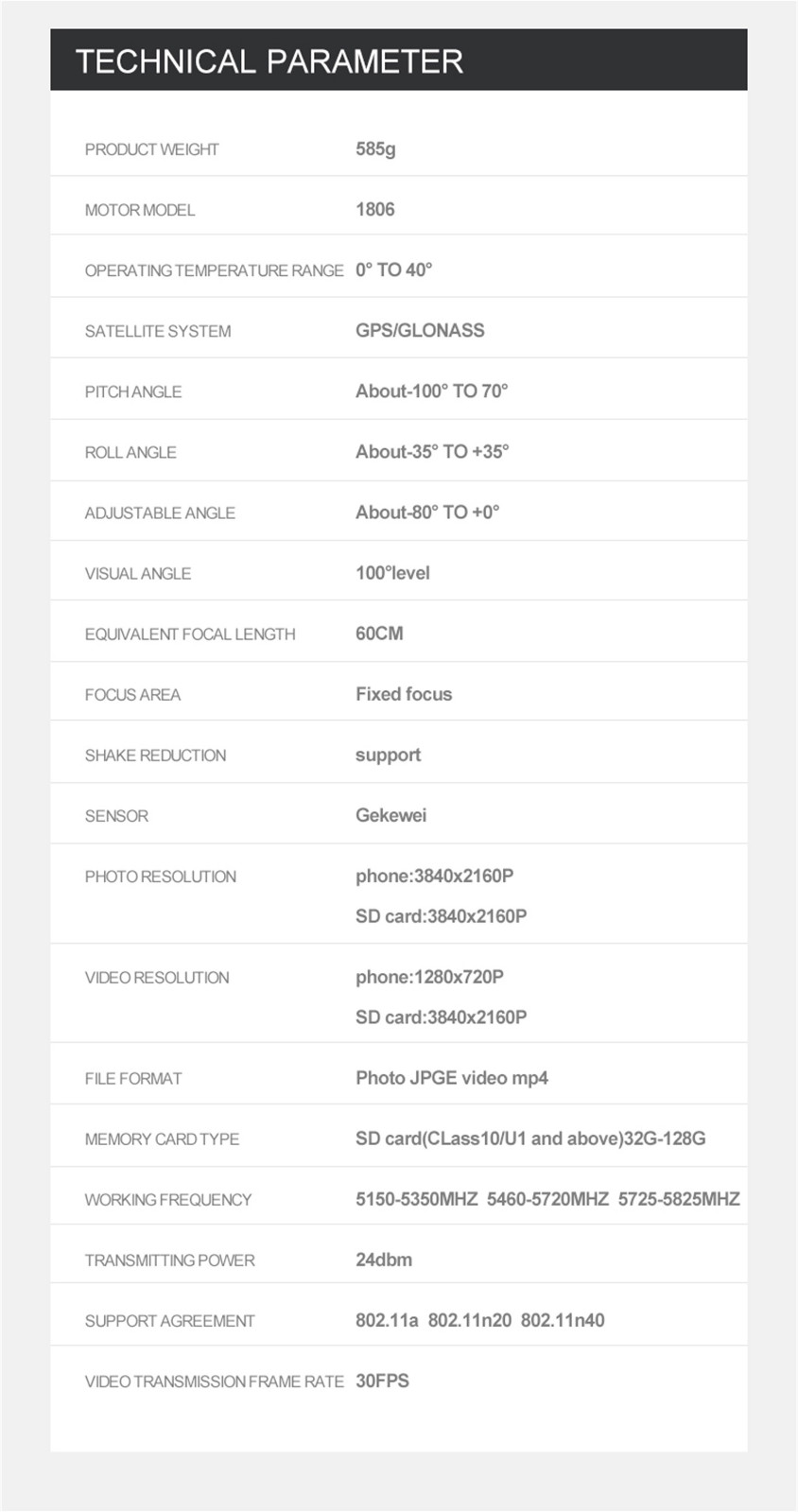
Task: Click the SHAKE REDUCTION label
Action: [x=155, y=755]
